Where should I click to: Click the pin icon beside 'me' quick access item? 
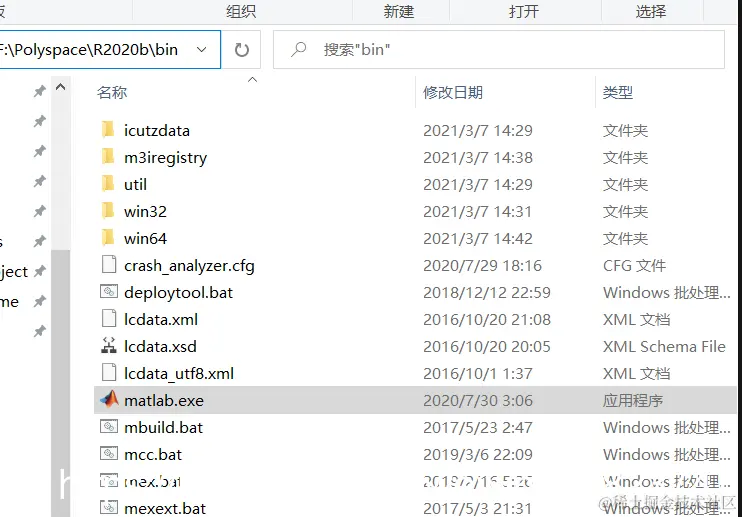point(40,301)
